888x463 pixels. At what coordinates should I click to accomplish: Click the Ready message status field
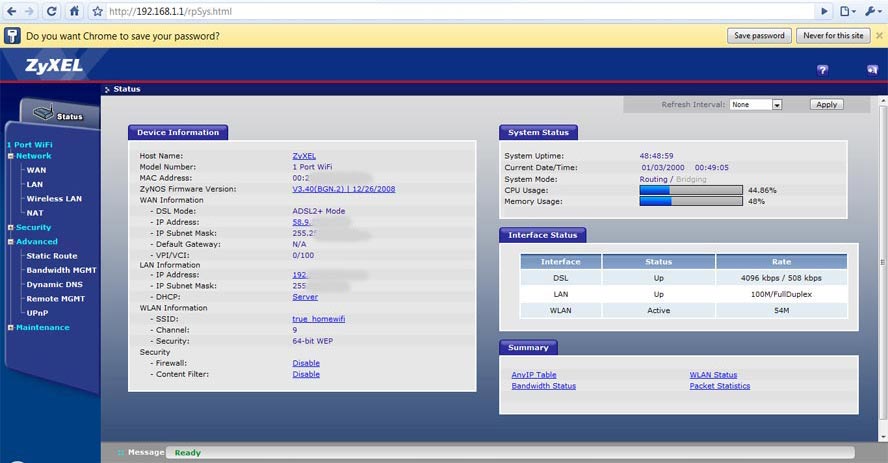point(510,453)
